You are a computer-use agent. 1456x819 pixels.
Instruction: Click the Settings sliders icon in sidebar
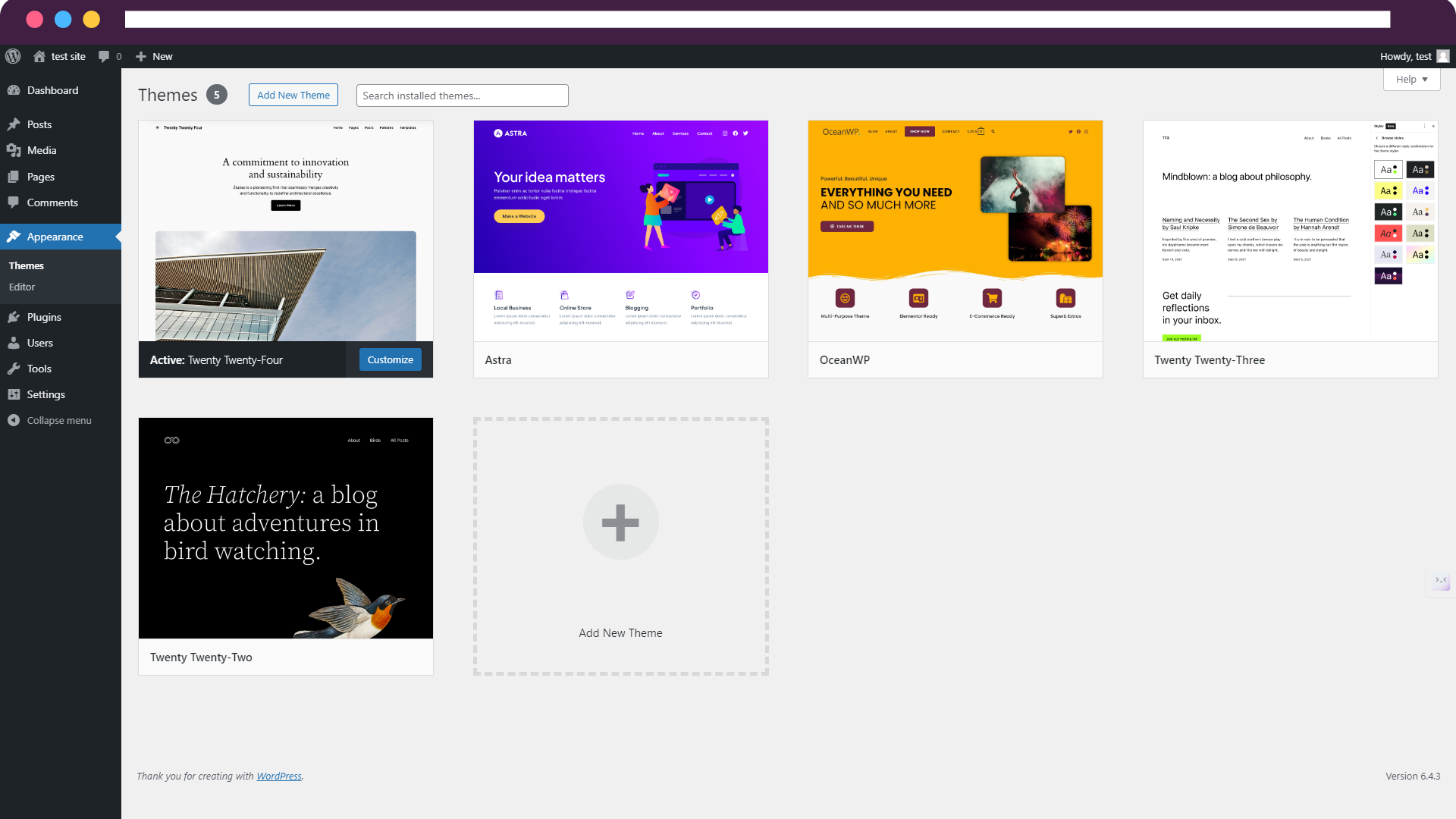(14, 394)
